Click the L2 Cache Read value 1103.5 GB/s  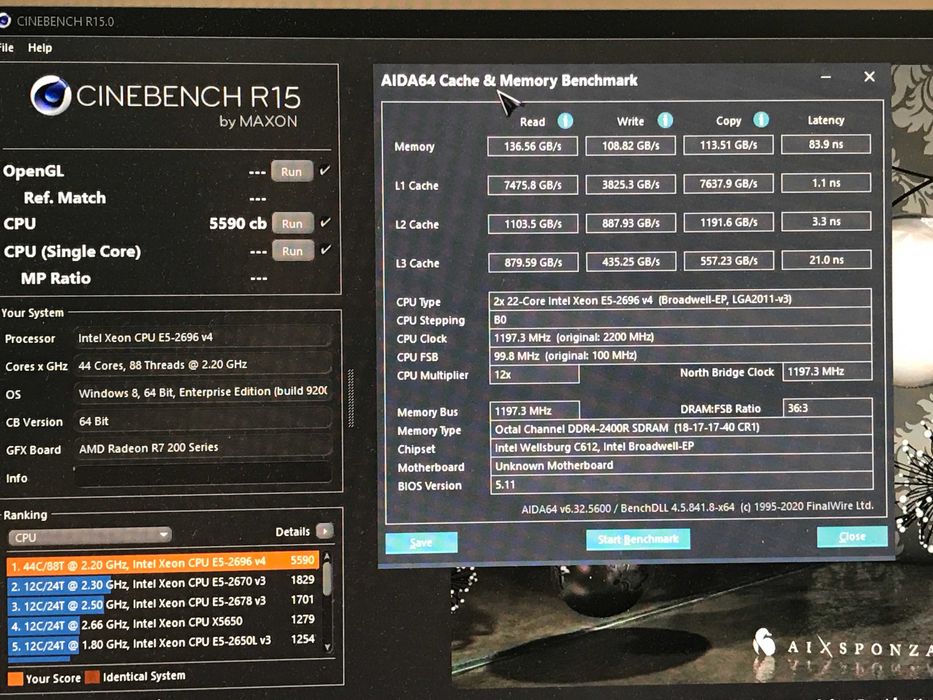click(x=533, y=224)
